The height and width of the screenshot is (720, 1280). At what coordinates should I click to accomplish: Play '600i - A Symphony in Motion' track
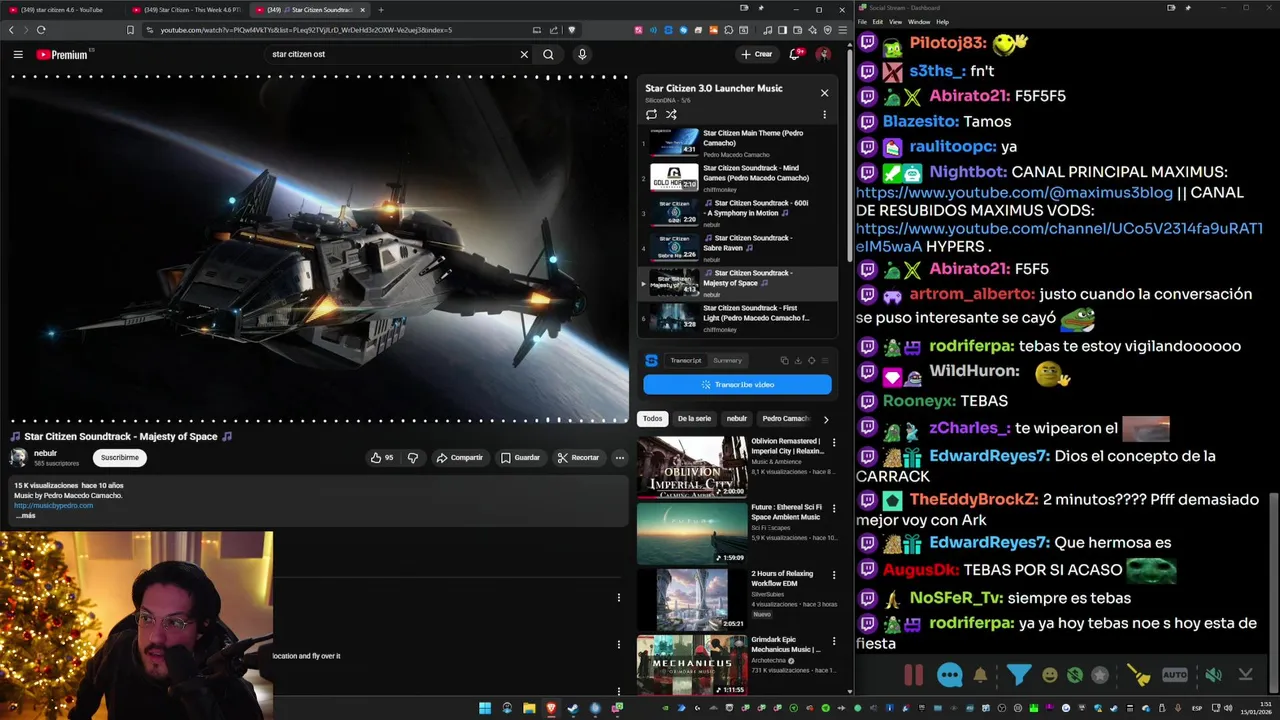click(738, 213)
